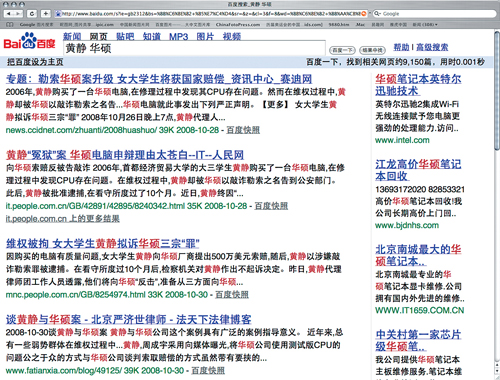Click the www.intel.com ad URL
The image size is (500, 380).
point(402,140)
